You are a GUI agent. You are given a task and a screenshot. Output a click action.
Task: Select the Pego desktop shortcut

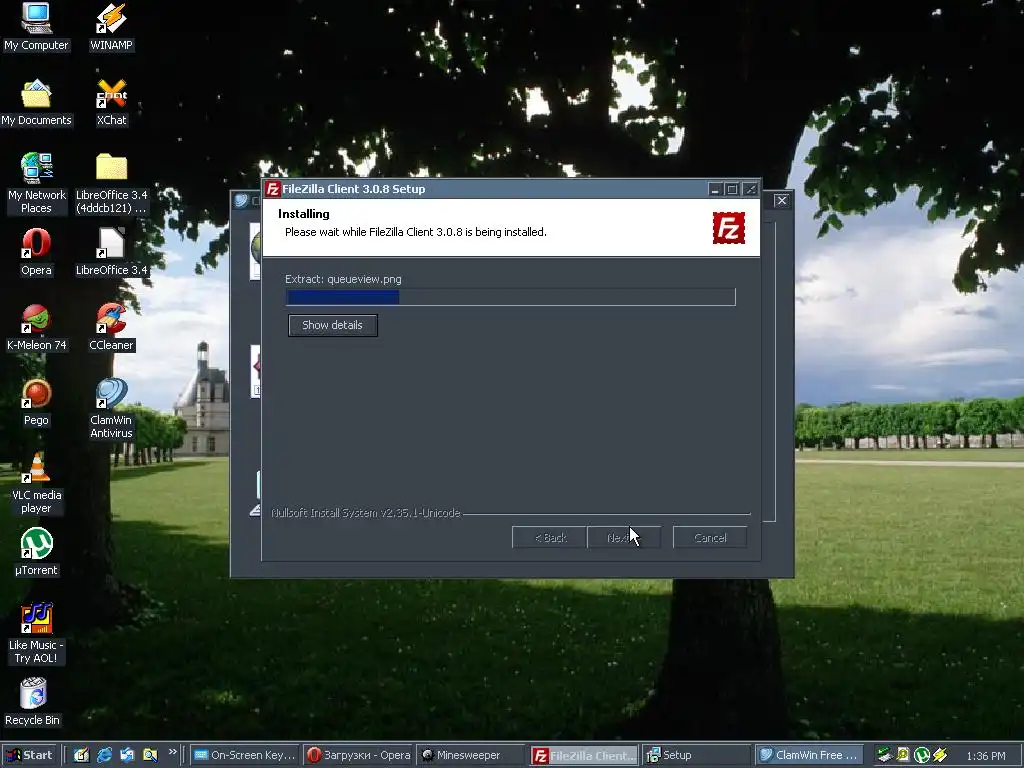pyautogui.click(x=36, y=402)
